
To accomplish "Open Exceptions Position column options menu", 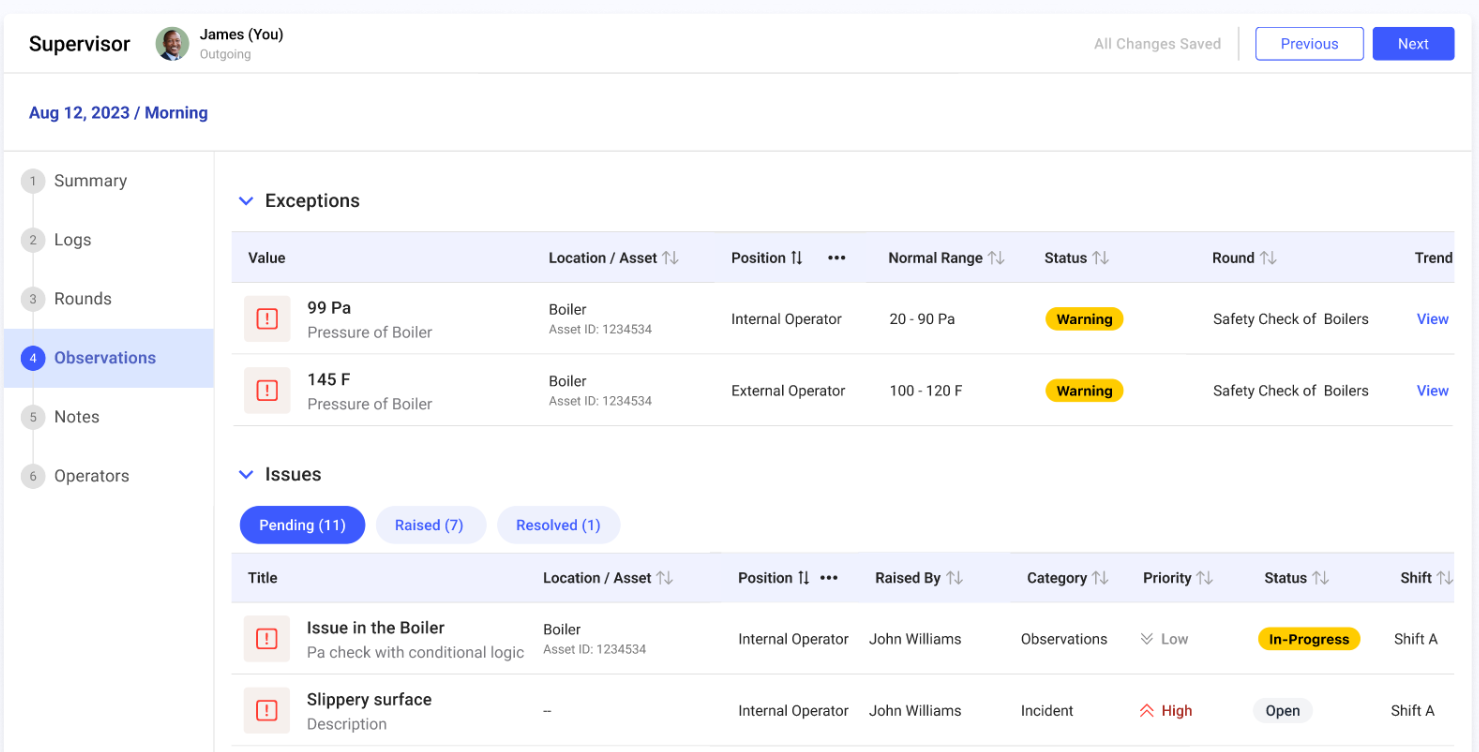I will pyautogui.click(x=837, y=258).
